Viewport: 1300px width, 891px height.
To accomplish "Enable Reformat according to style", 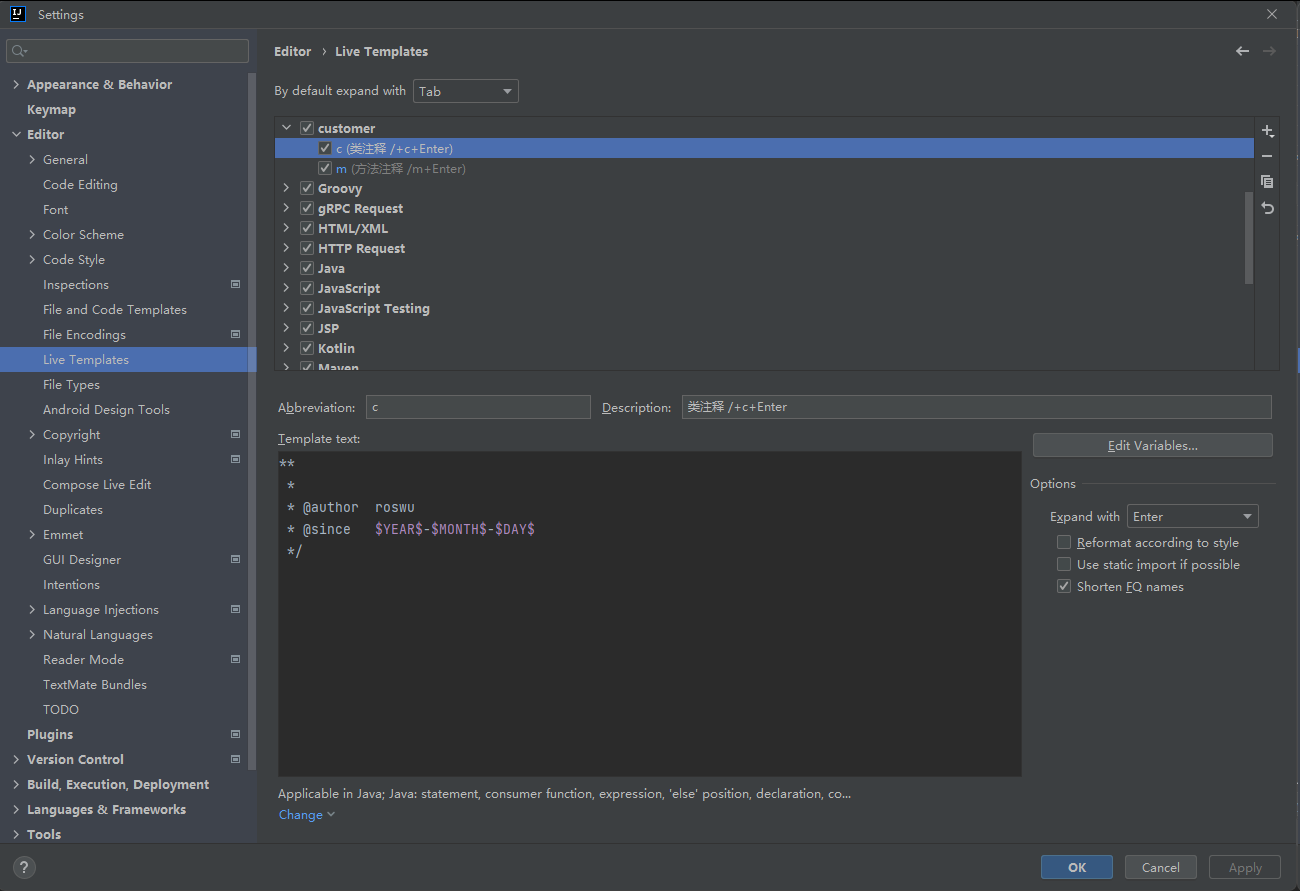I will (1064, 542).
